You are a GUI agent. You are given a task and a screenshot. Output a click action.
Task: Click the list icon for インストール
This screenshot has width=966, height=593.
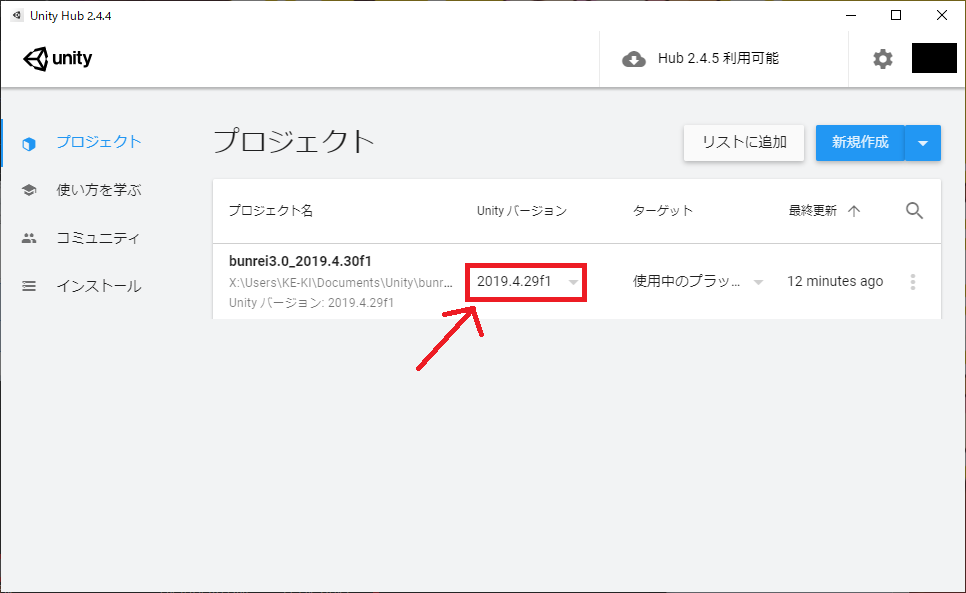coord(29,286)
